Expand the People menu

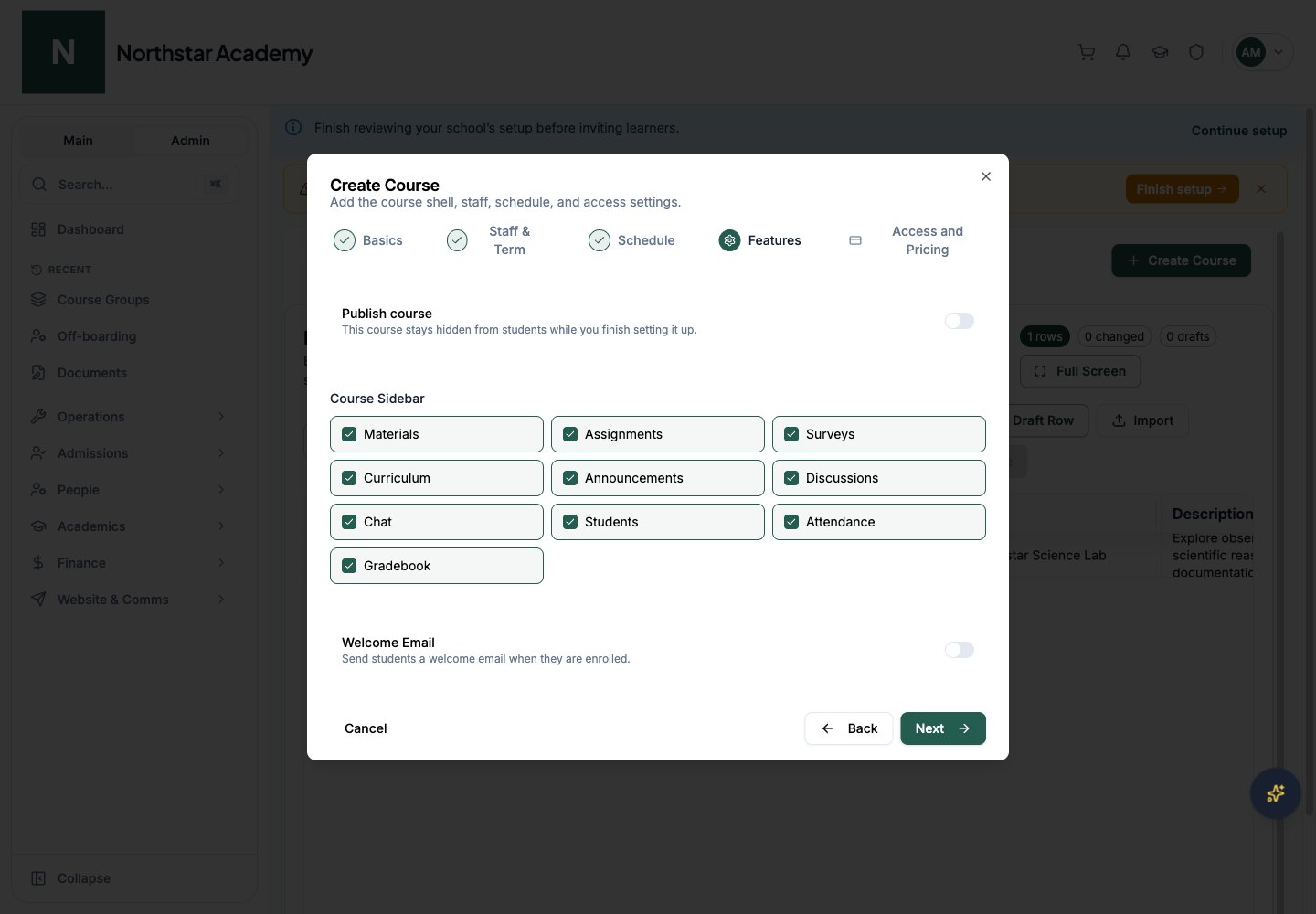click(129, 490)
